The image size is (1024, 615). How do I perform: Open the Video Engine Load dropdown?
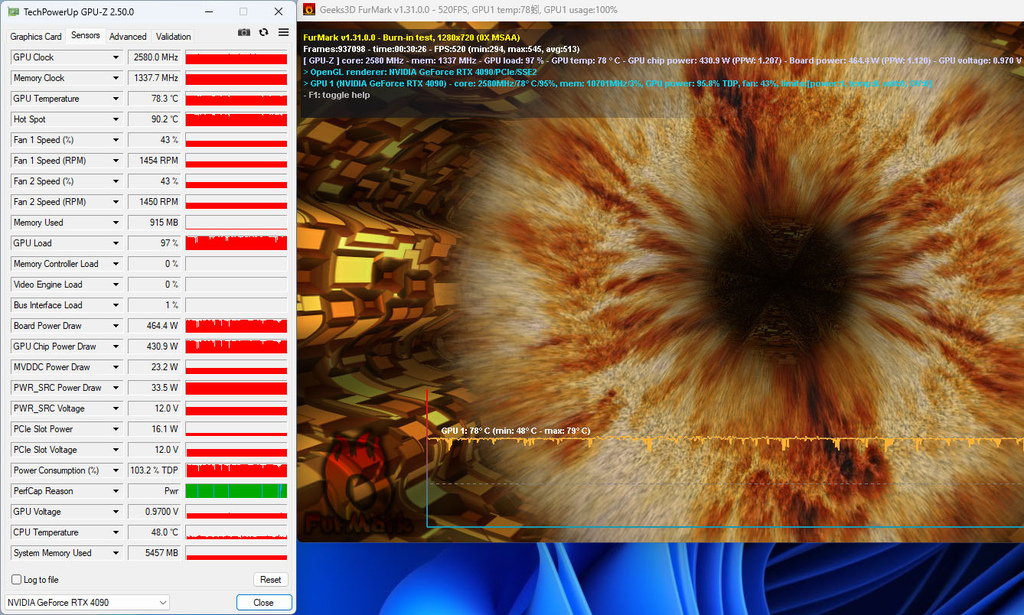click(116, 285)
